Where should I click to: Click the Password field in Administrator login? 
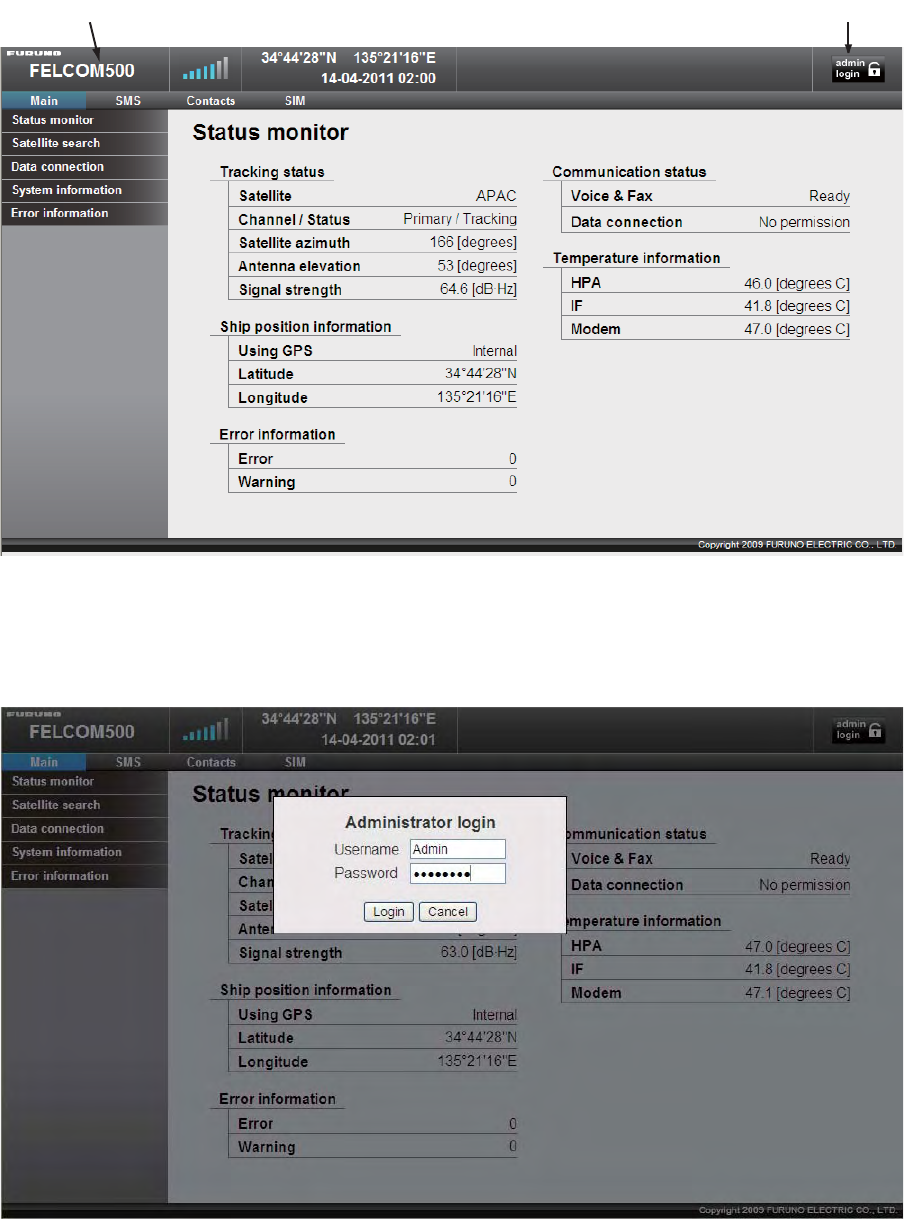pyautogui.click(x=458, y=873)
